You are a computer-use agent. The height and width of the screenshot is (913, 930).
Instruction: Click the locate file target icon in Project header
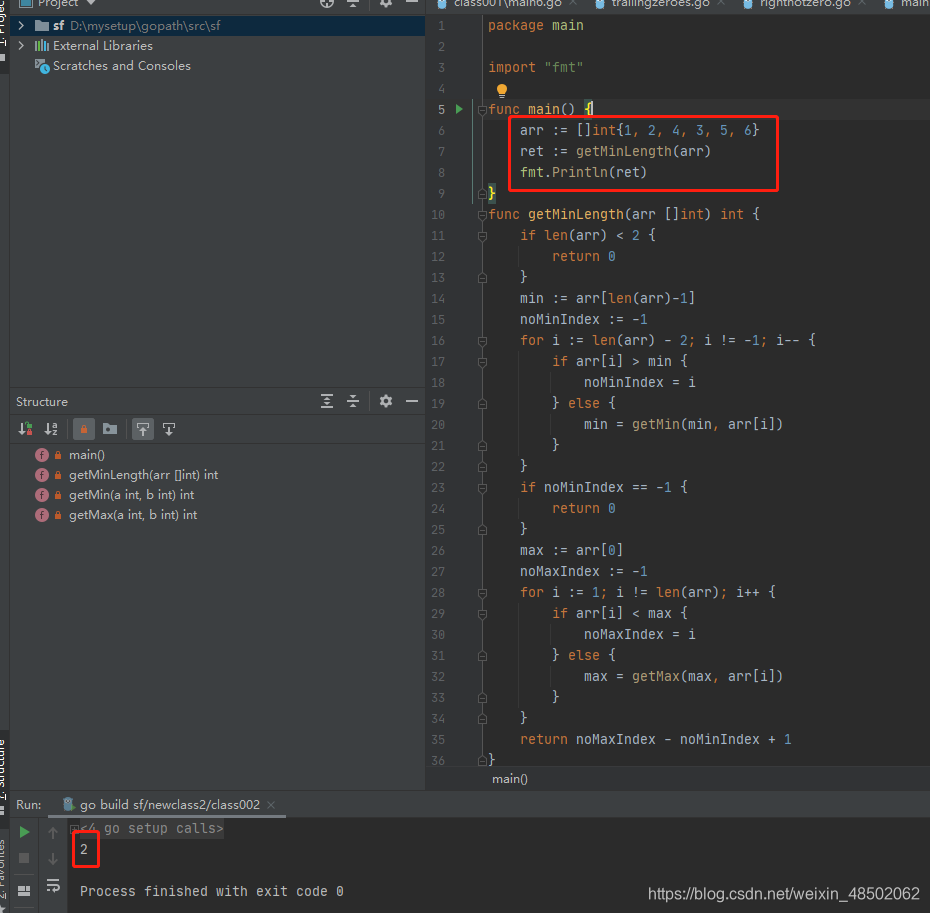coord(327,3)
